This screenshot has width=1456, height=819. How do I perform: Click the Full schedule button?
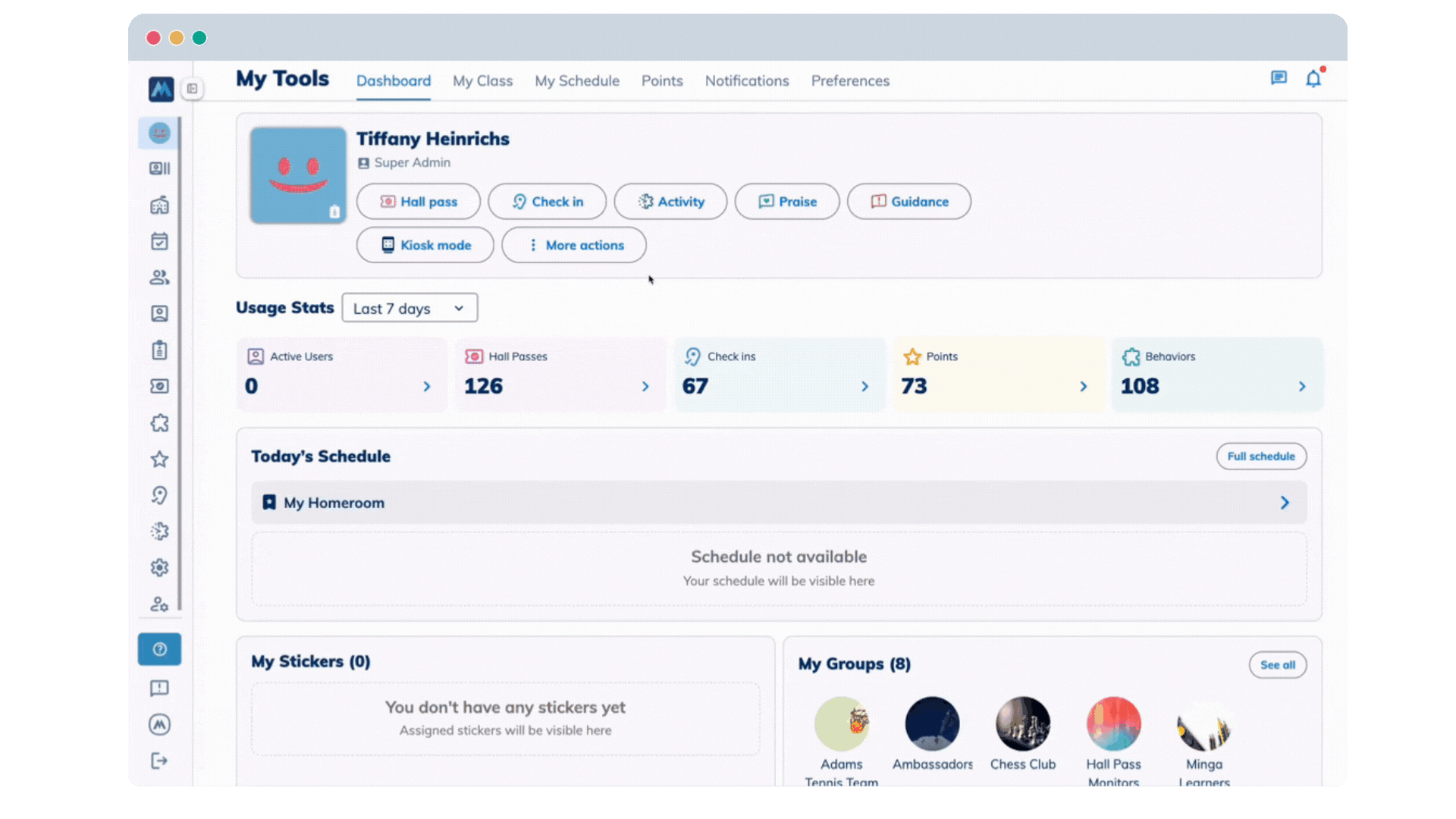1260,457
